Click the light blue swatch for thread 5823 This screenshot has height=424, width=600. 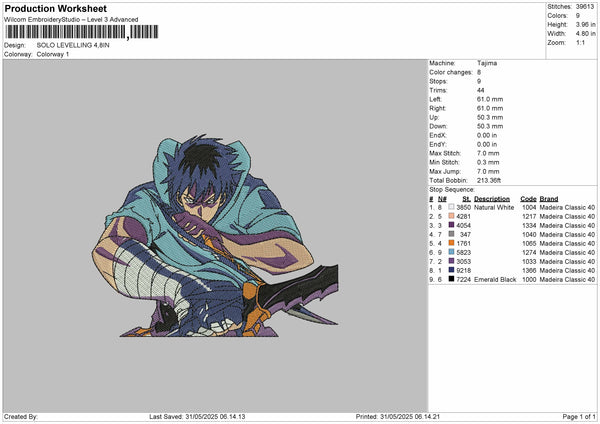tap(451, 252)
